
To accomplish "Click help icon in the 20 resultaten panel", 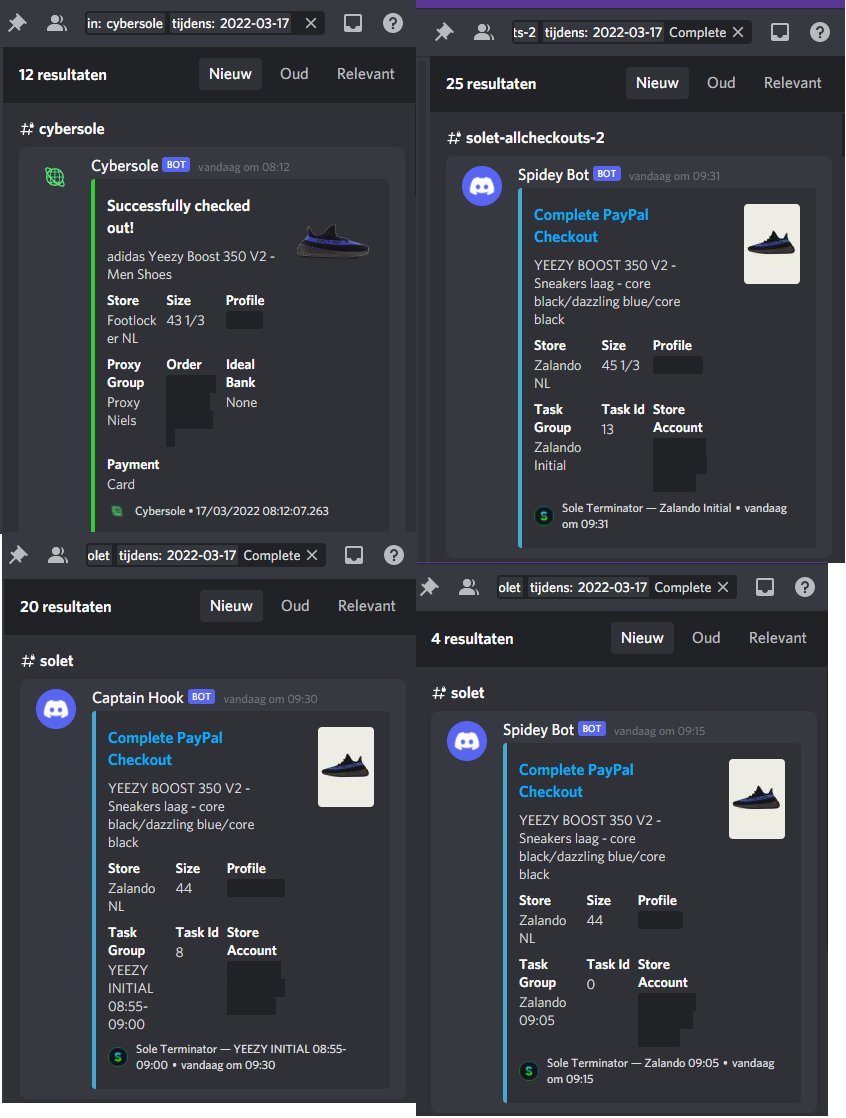I will [393, 555].
